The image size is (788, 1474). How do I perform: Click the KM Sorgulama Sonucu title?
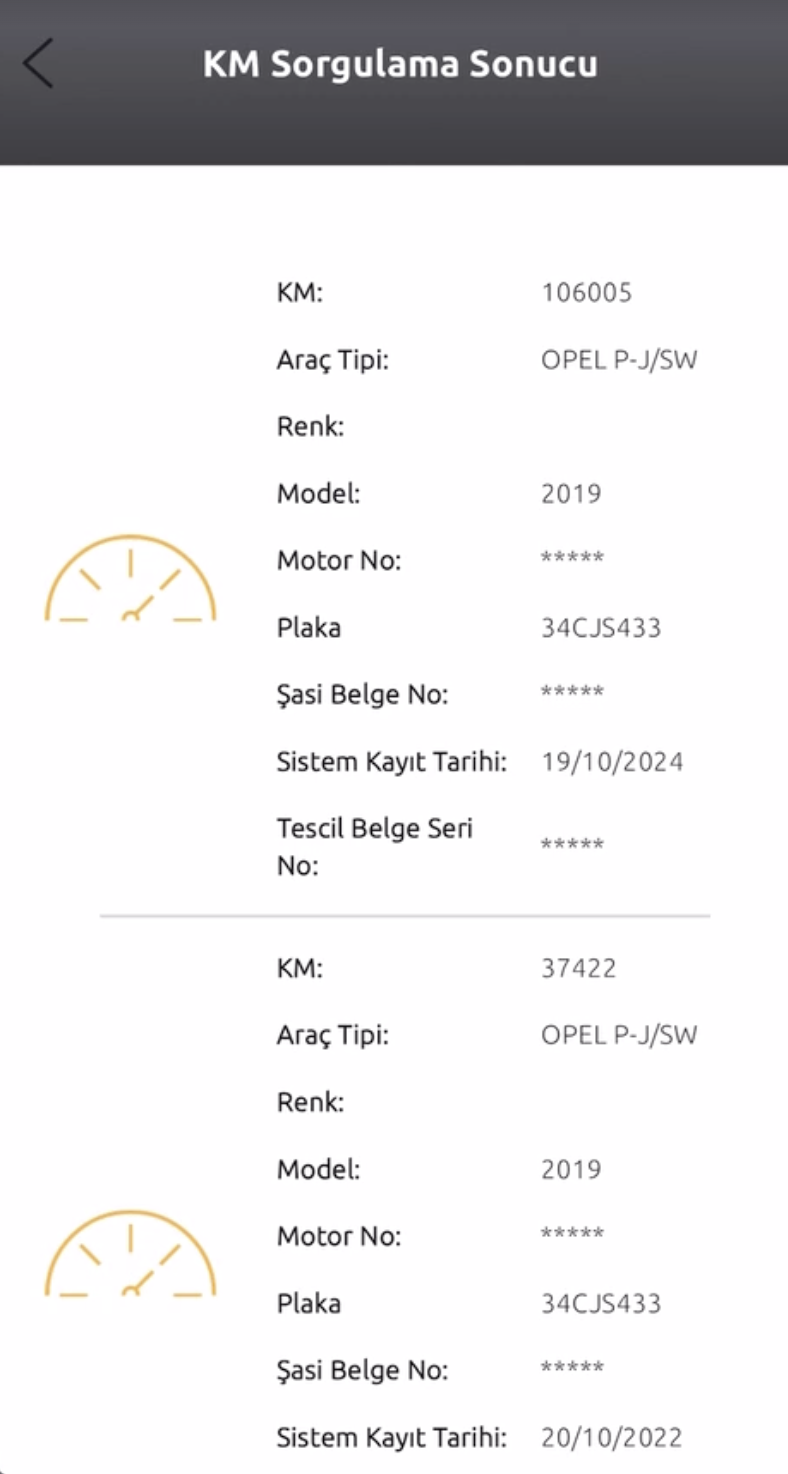400,64
